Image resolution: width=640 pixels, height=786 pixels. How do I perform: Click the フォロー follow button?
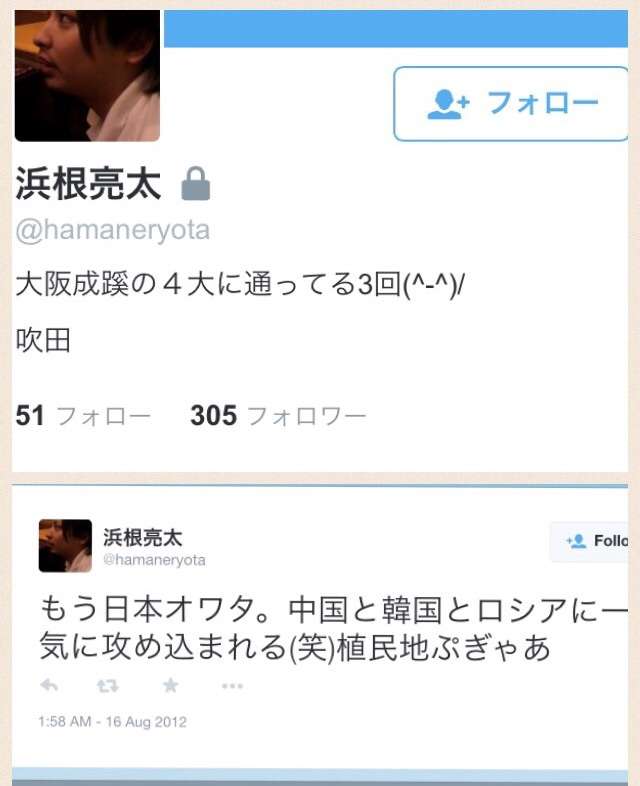(511, 104)
